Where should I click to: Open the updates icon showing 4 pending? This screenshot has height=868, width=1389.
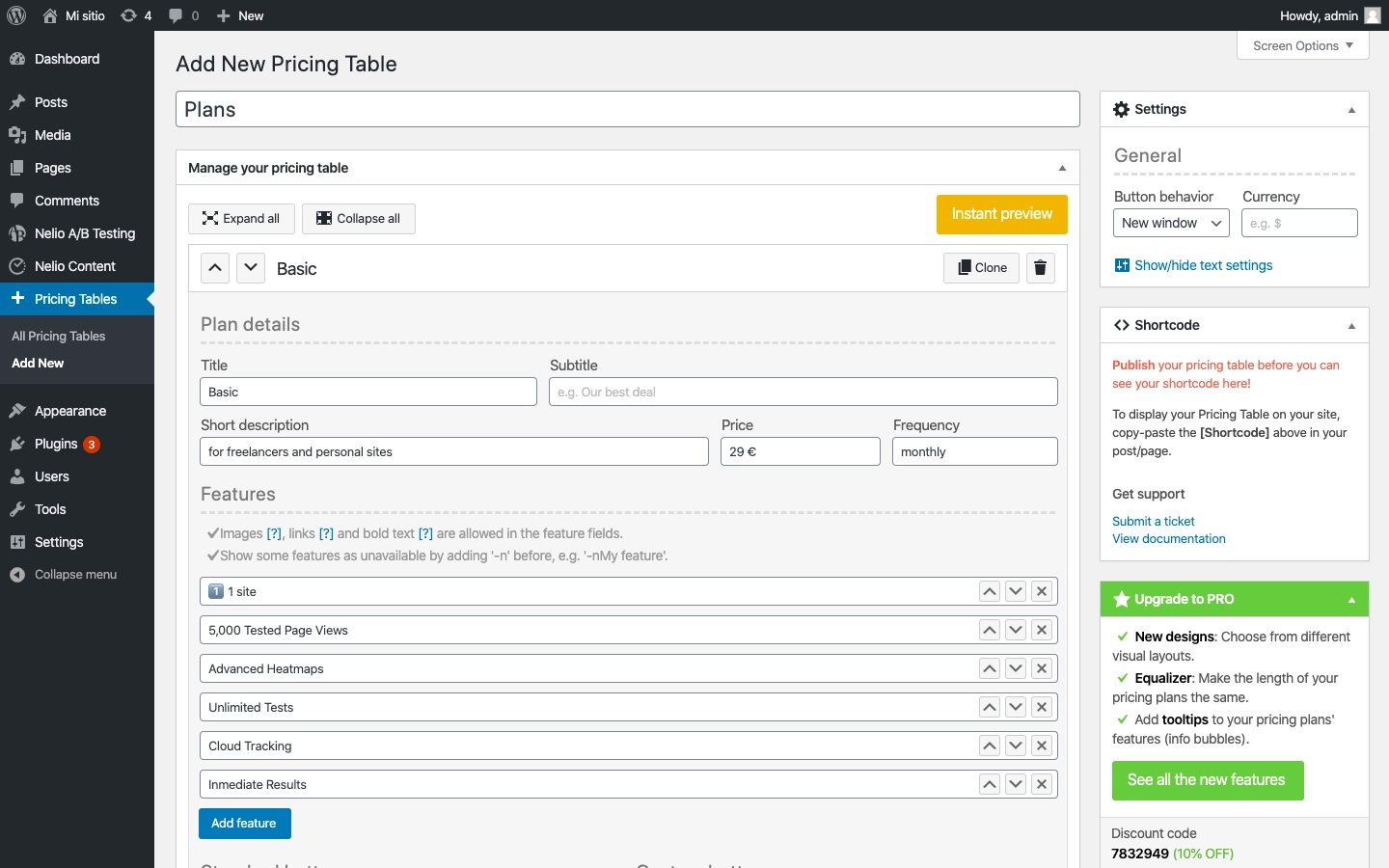(135, 15)
